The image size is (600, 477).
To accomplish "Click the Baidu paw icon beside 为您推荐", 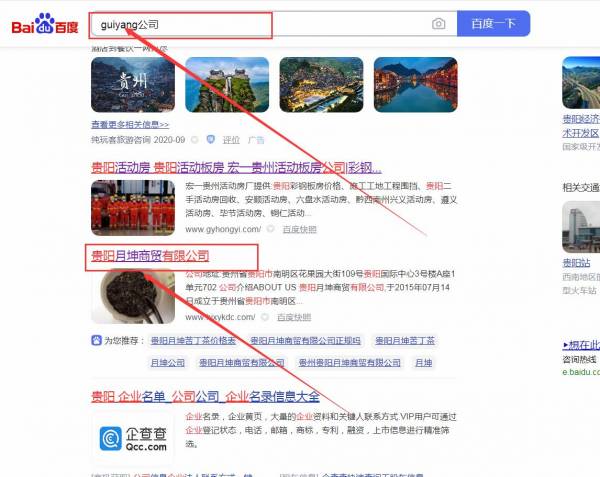I will [x=95, y=340].
